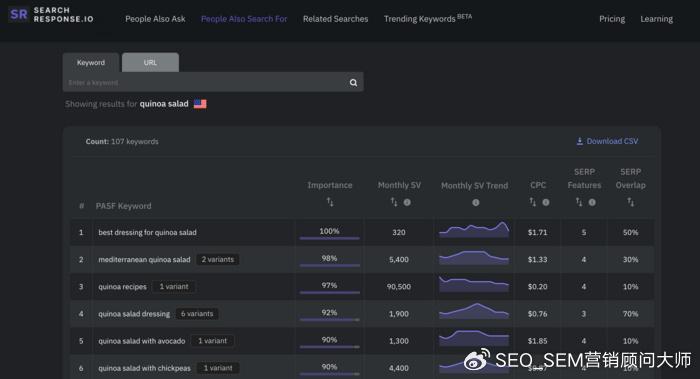Click the Download CSV arrow icon

[x=579, y=141]
